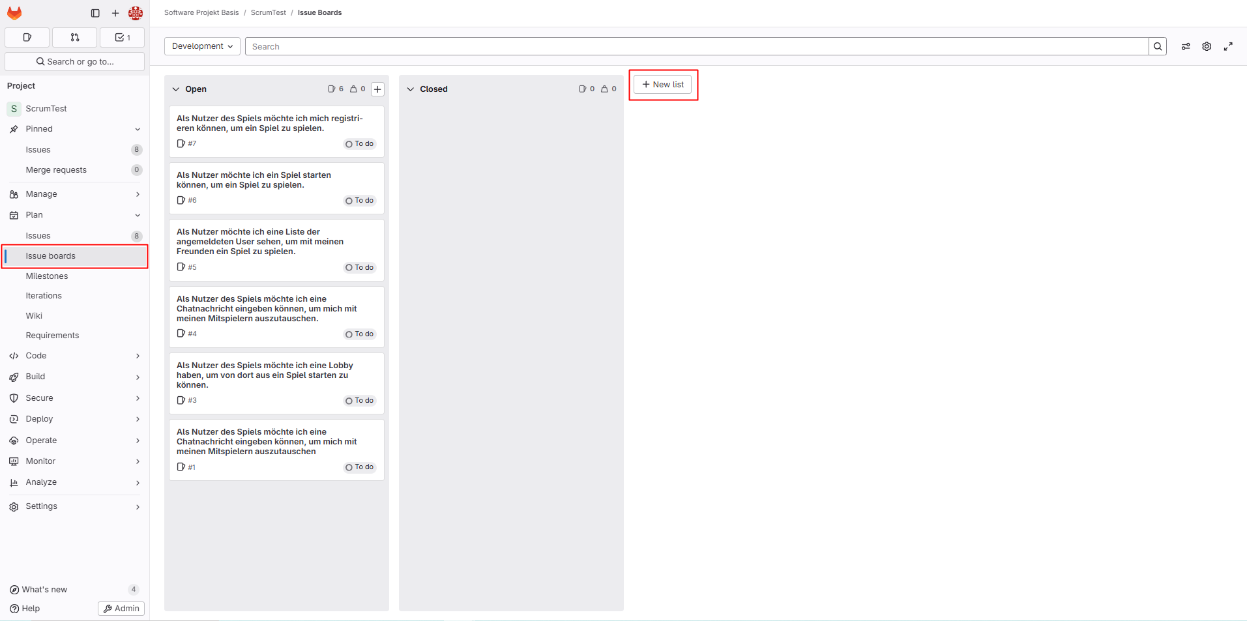Toggle the sidebar collapse icon
The width and height of the screenshot is (1247, 621).
[95, 13]
